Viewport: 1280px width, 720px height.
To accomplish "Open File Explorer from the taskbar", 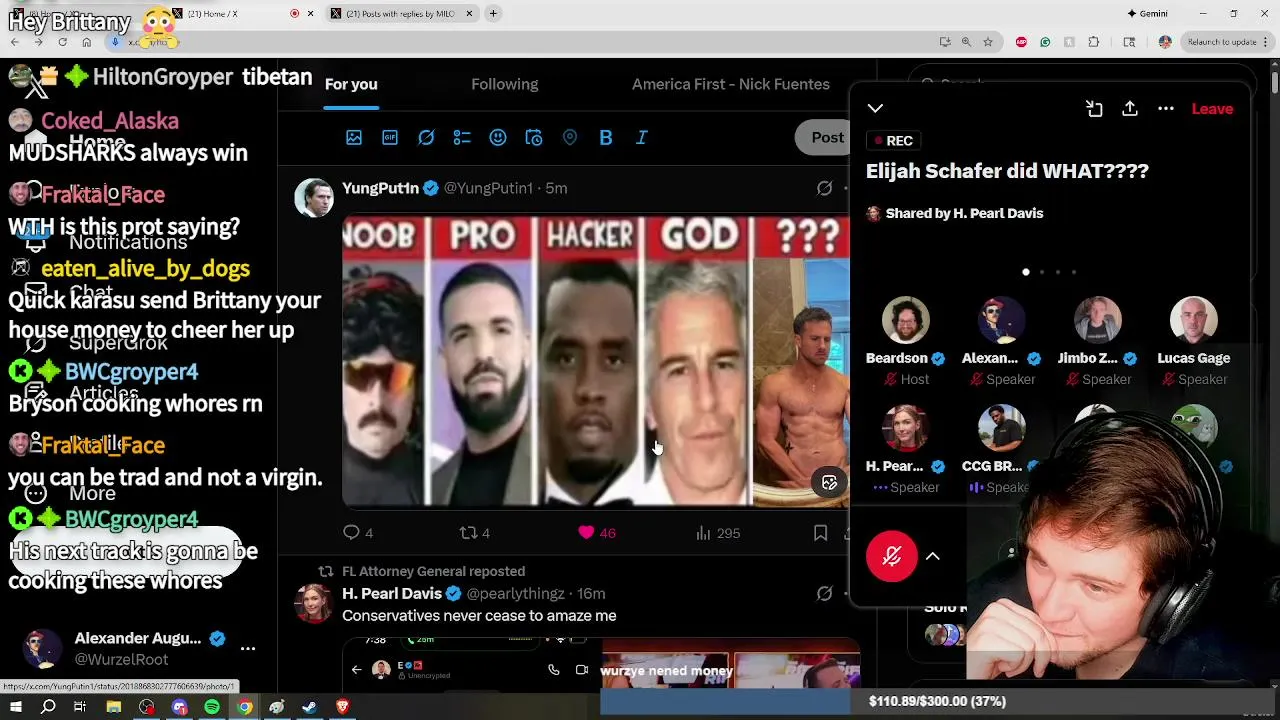I will pyautogui.click(x=114, y=707).
